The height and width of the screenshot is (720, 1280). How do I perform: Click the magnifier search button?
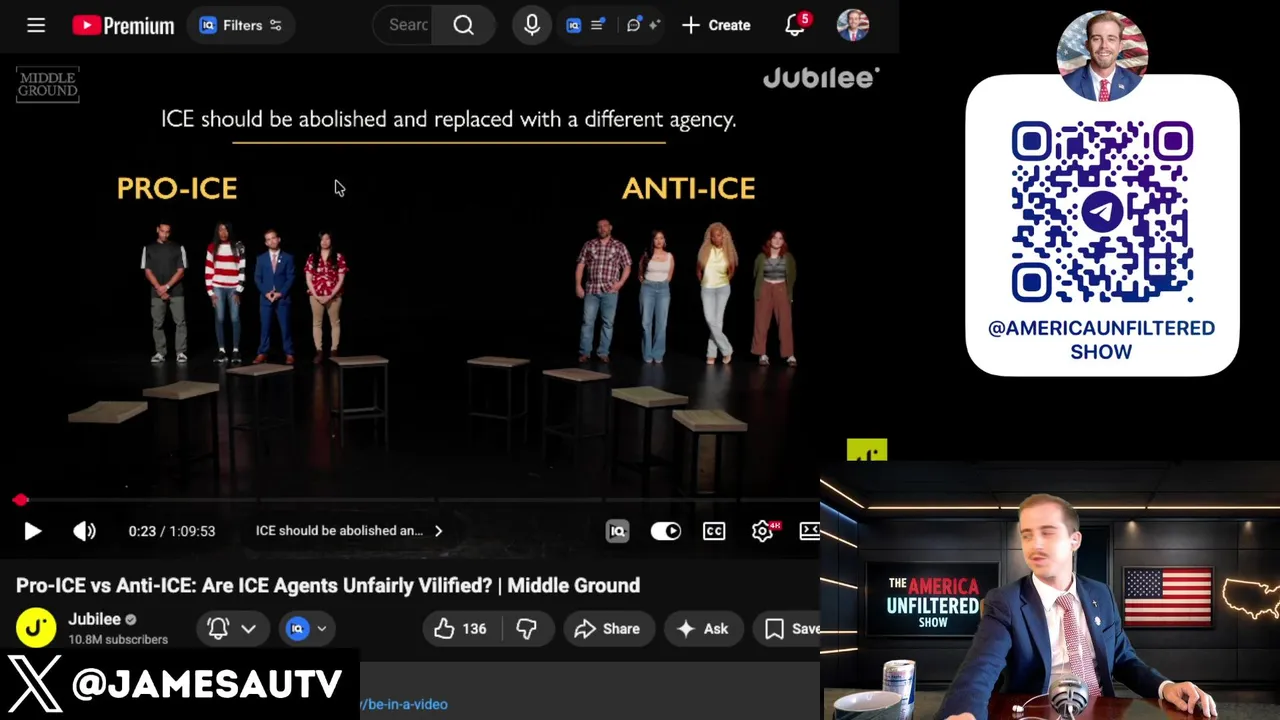(463, 25)
